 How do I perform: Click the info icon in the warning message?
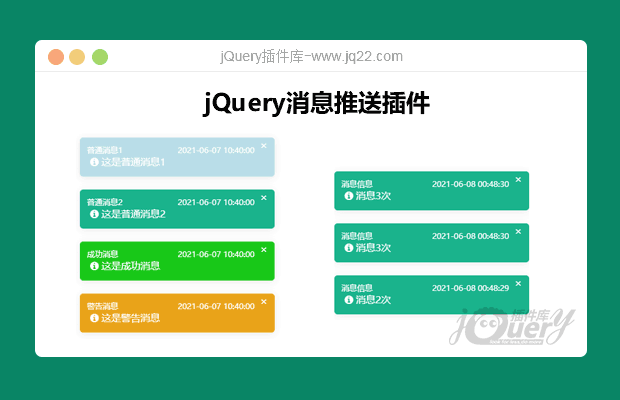point(94,318)
